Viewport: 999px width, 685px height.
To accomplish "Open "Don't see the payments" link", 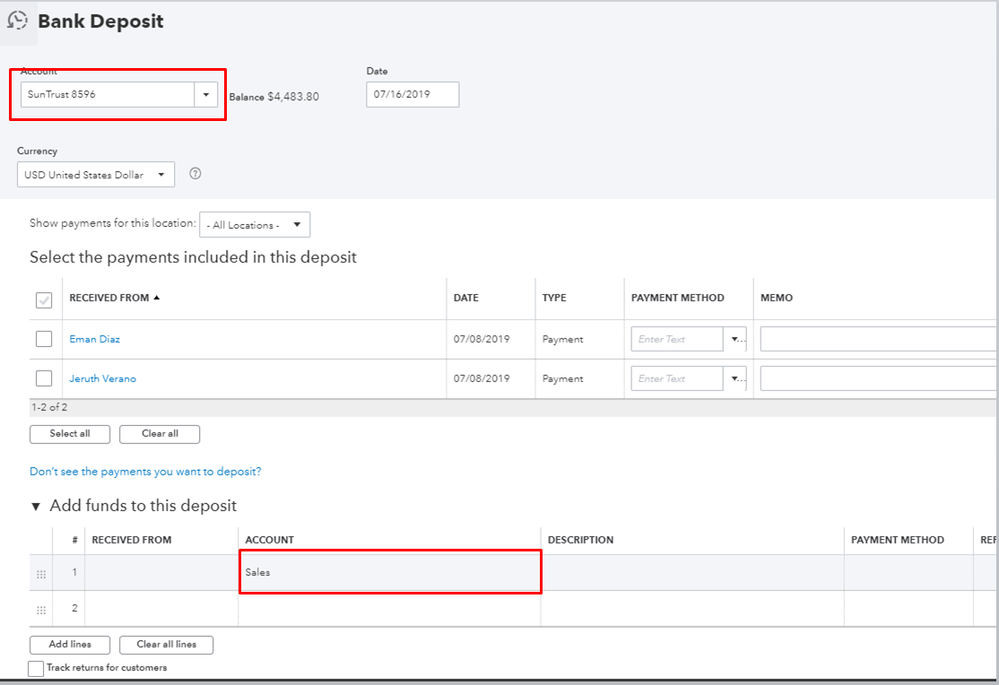I will [145, 471].
